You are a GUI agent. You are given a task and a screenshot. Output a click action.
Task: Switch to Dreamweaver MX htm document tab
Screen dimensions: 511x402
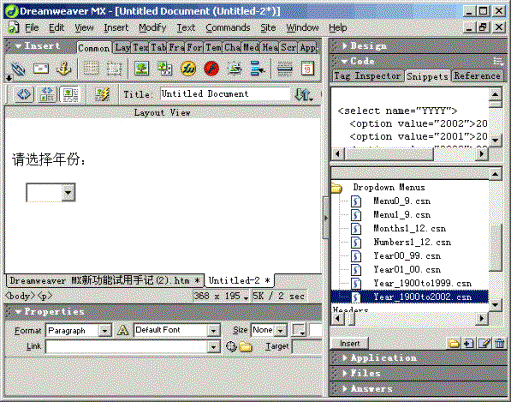coord(105,281)
